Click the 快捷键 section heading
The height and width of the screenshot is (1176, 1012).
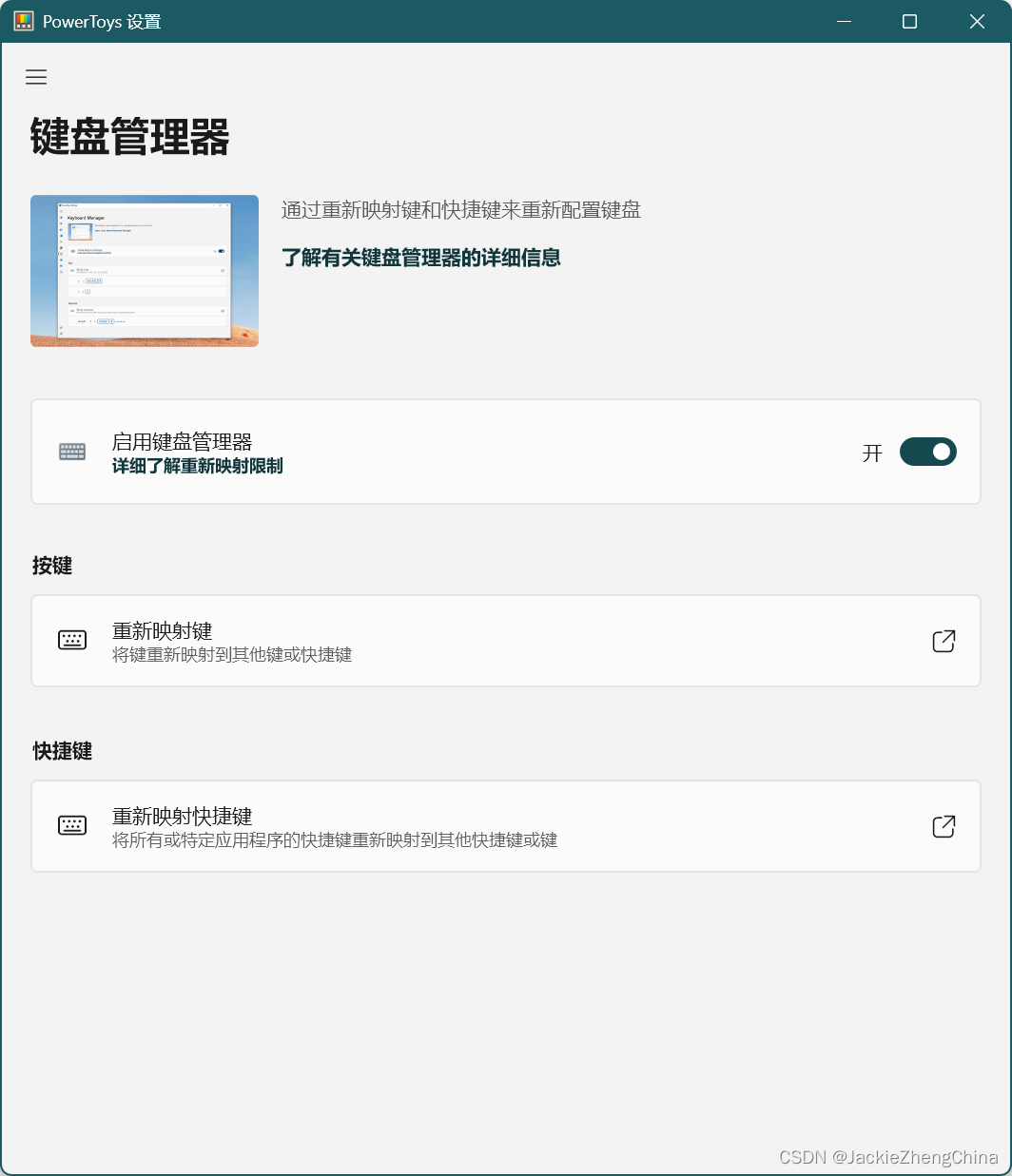point(63,751)
